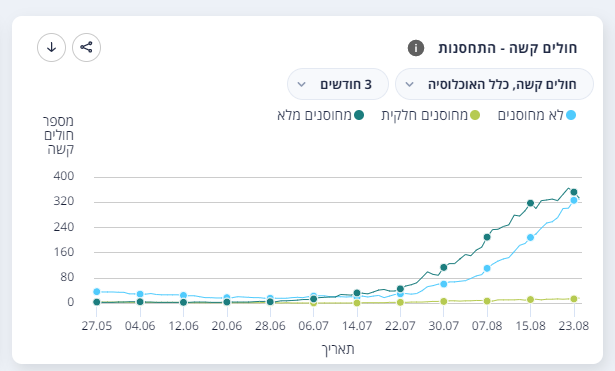Click the dark green data point at 07.08
Screen dimensions: 615x371
pyautogui.click(x=487, y=237)
